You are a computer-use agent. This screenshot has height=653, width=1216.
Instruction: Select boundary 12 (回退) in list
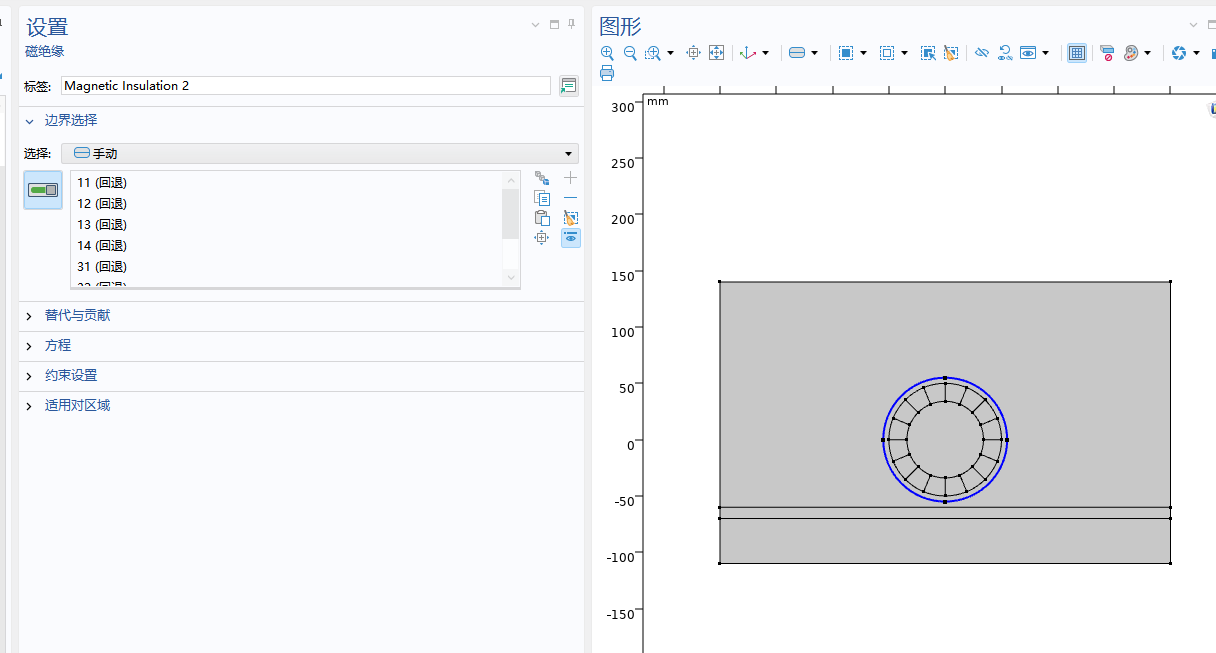102,204
